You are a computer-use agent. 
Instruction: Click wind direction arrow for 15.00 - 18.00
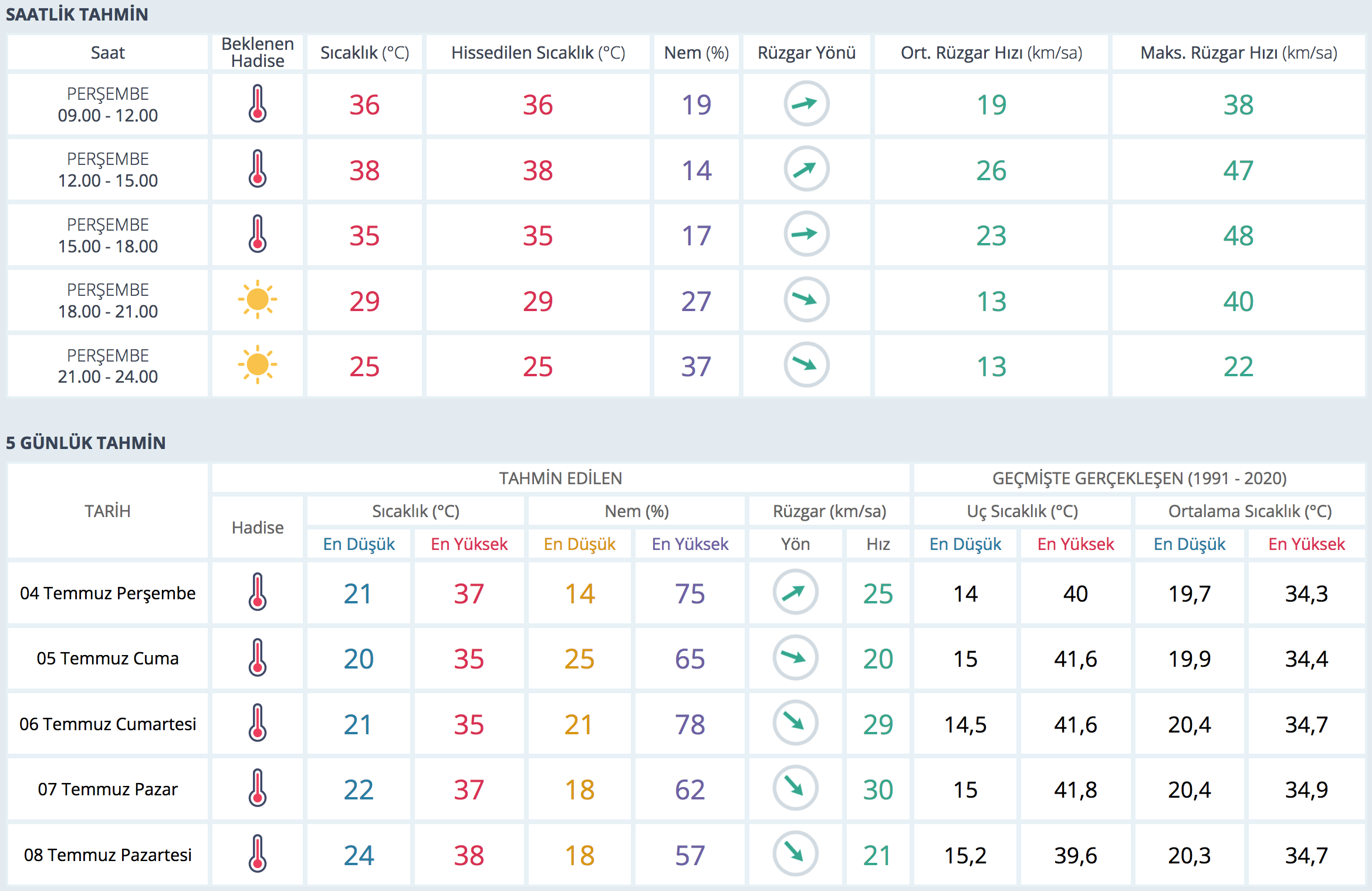[806, 234]
